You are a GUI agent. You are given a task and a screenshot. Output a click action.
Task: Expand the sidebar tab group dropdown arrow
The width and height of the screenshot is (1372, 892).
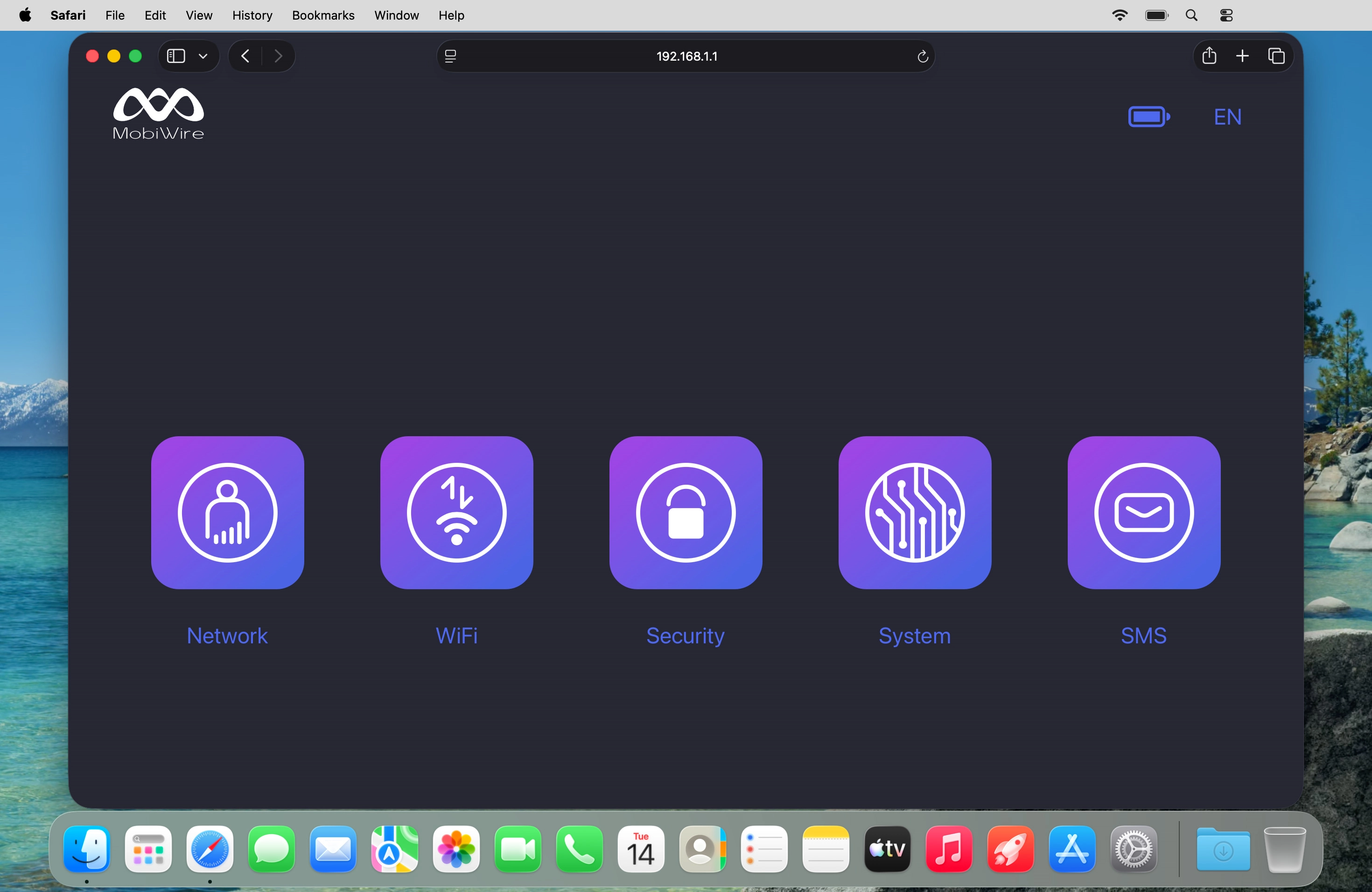(x=203, y=56)
